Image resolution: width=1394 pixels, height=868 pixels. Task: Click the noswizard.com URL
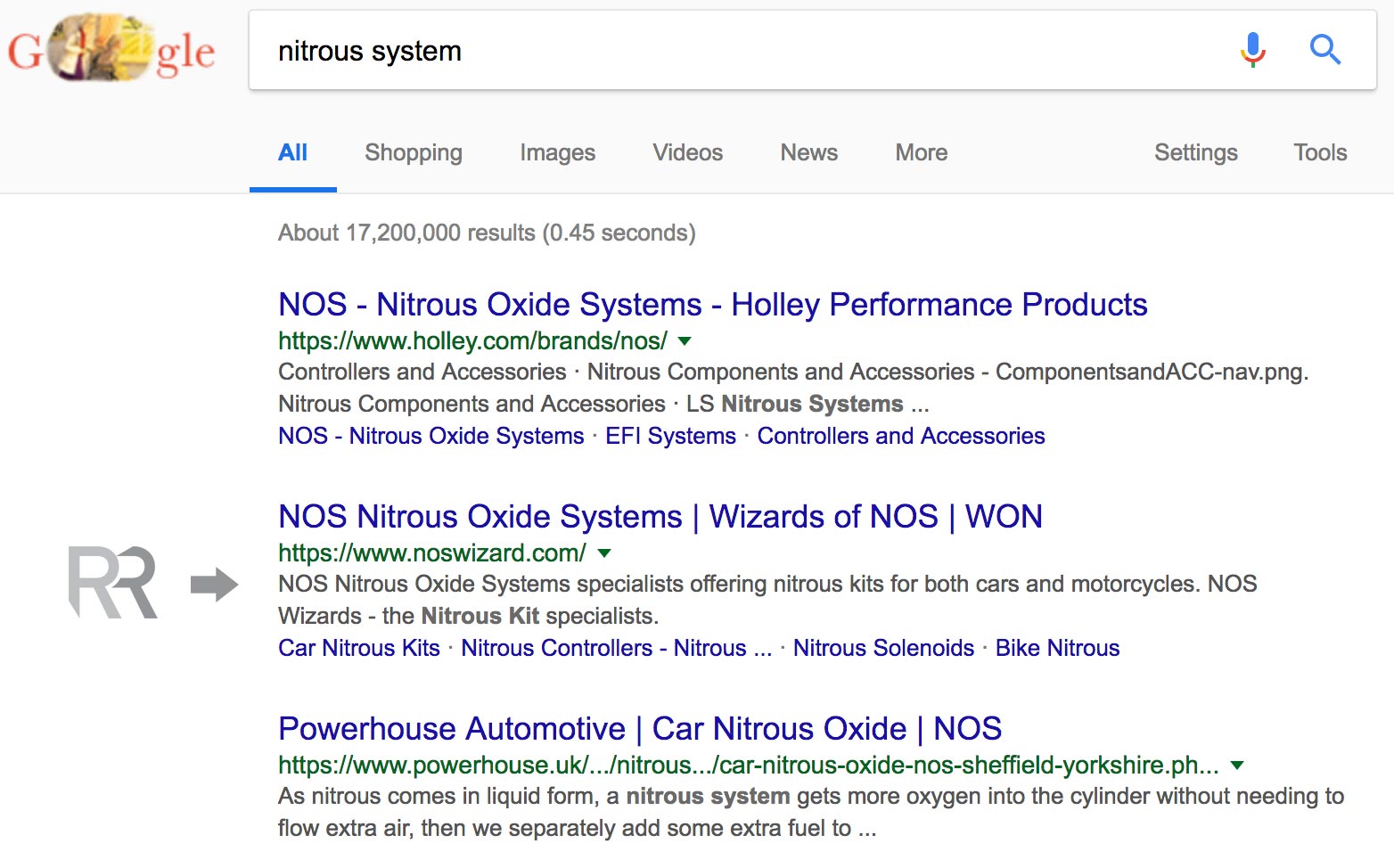[x=431, y=553]
